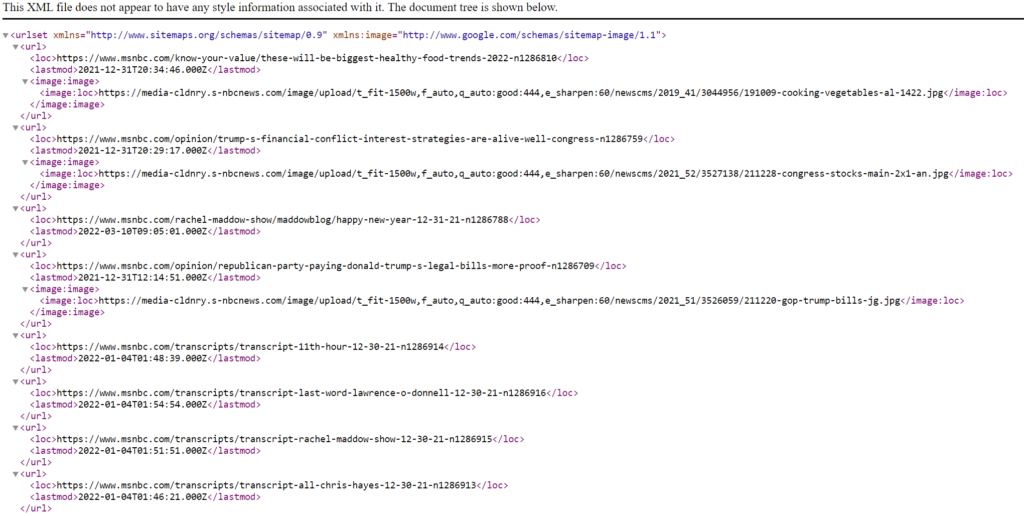Collapse url node above trump-s-financial-conflict loc

point(16,127)
